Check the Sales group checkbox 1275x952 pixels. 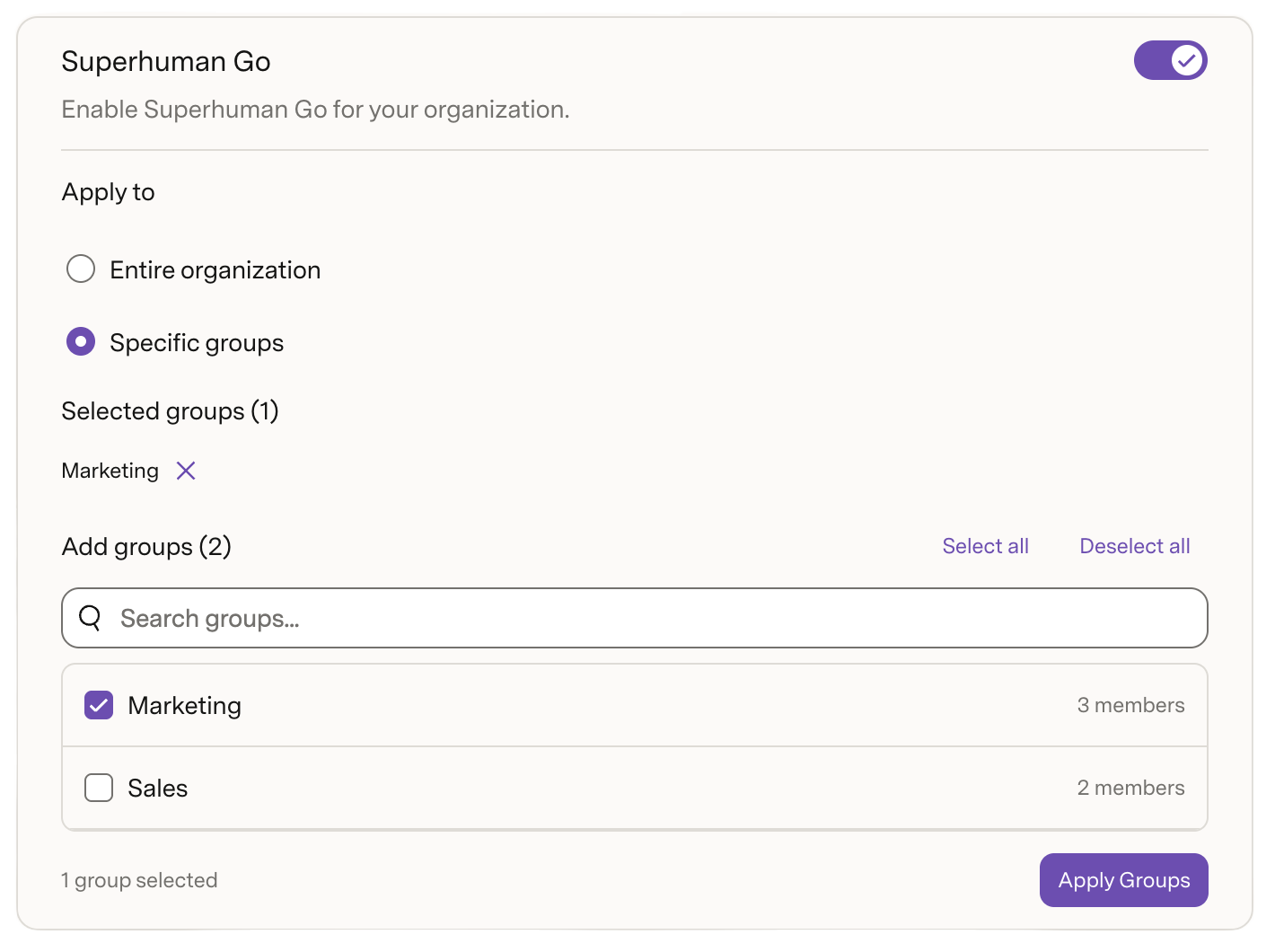pyautogui.click(x=99, y=788)
